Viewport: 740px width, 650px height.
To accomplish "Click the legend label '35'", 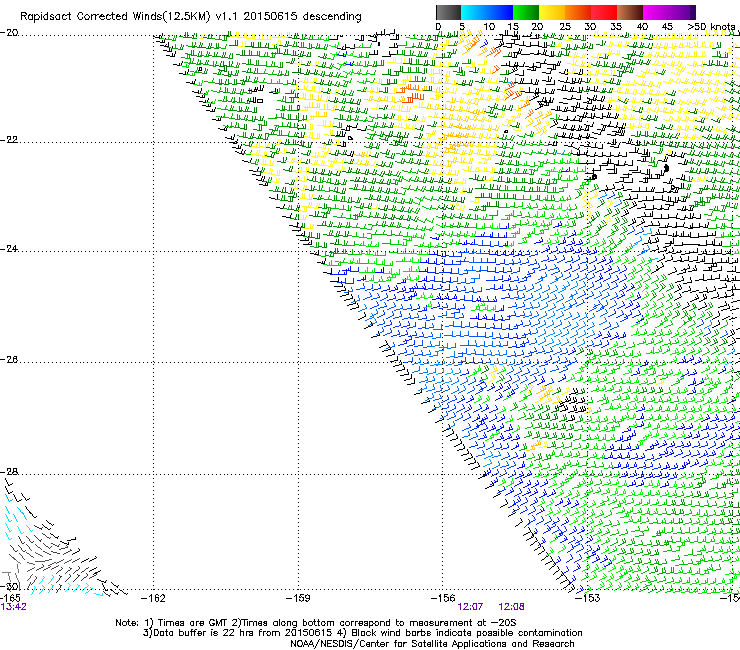I will (616, 27).
